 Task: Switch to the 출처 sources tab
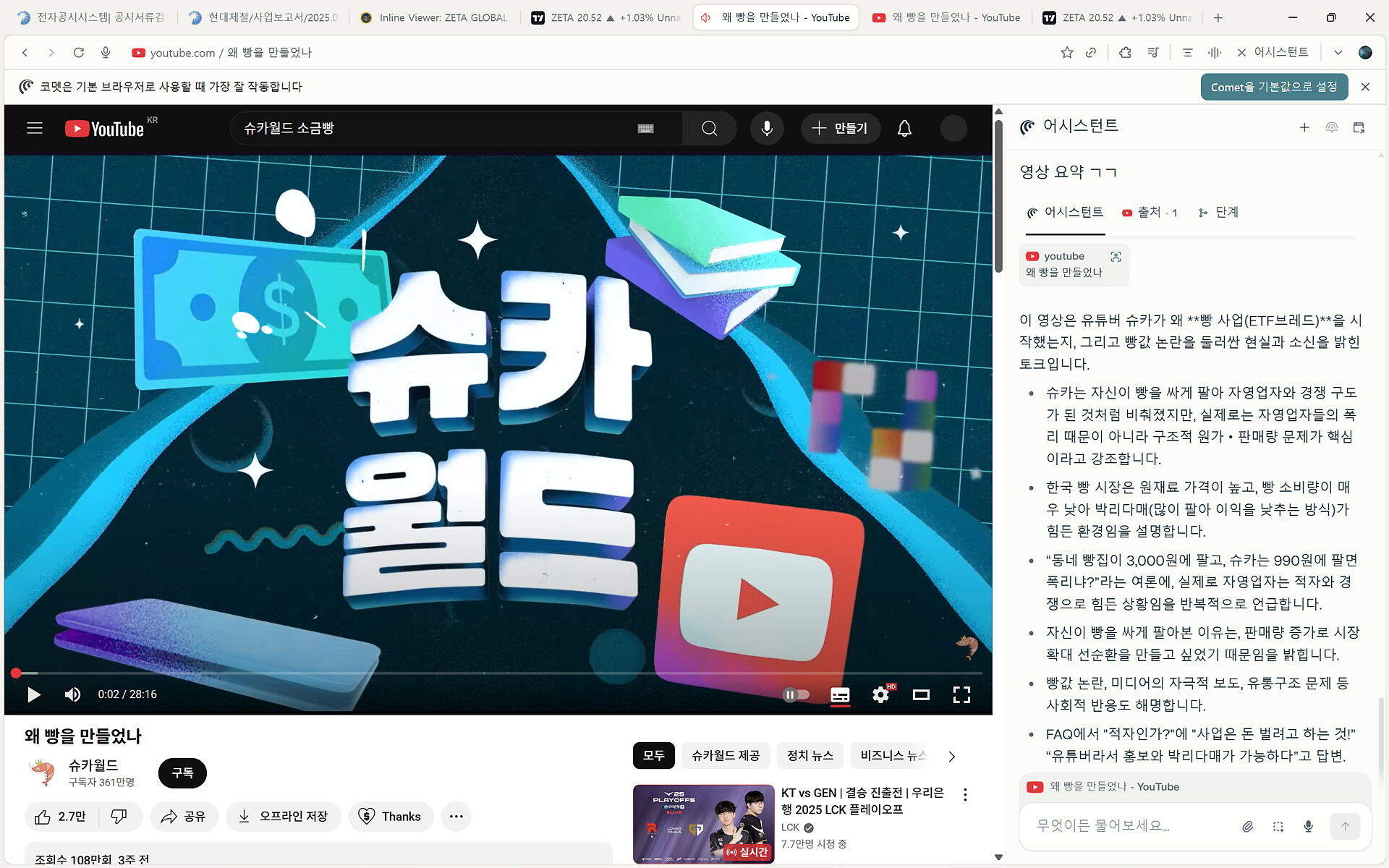point(1150,212)
